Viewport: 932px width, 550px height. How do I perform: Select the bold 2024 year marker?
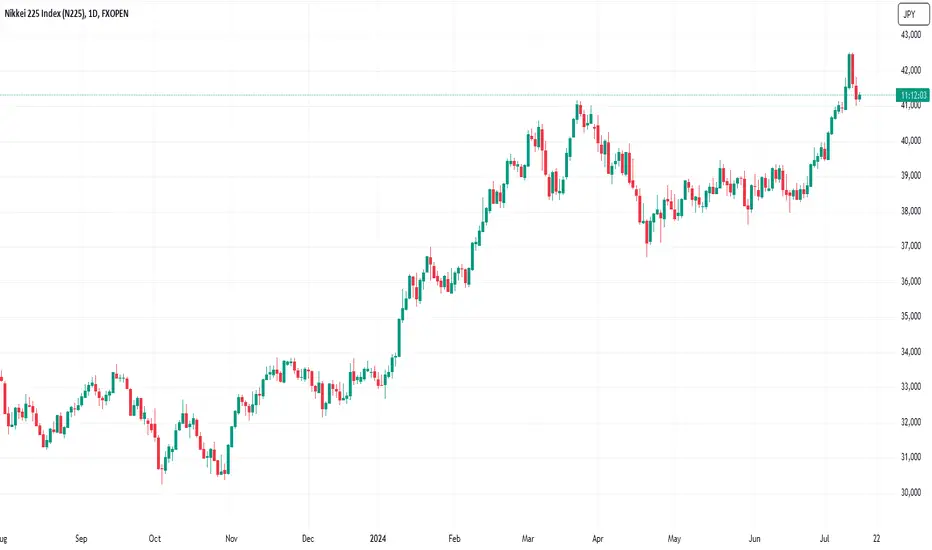click(377, 538)
